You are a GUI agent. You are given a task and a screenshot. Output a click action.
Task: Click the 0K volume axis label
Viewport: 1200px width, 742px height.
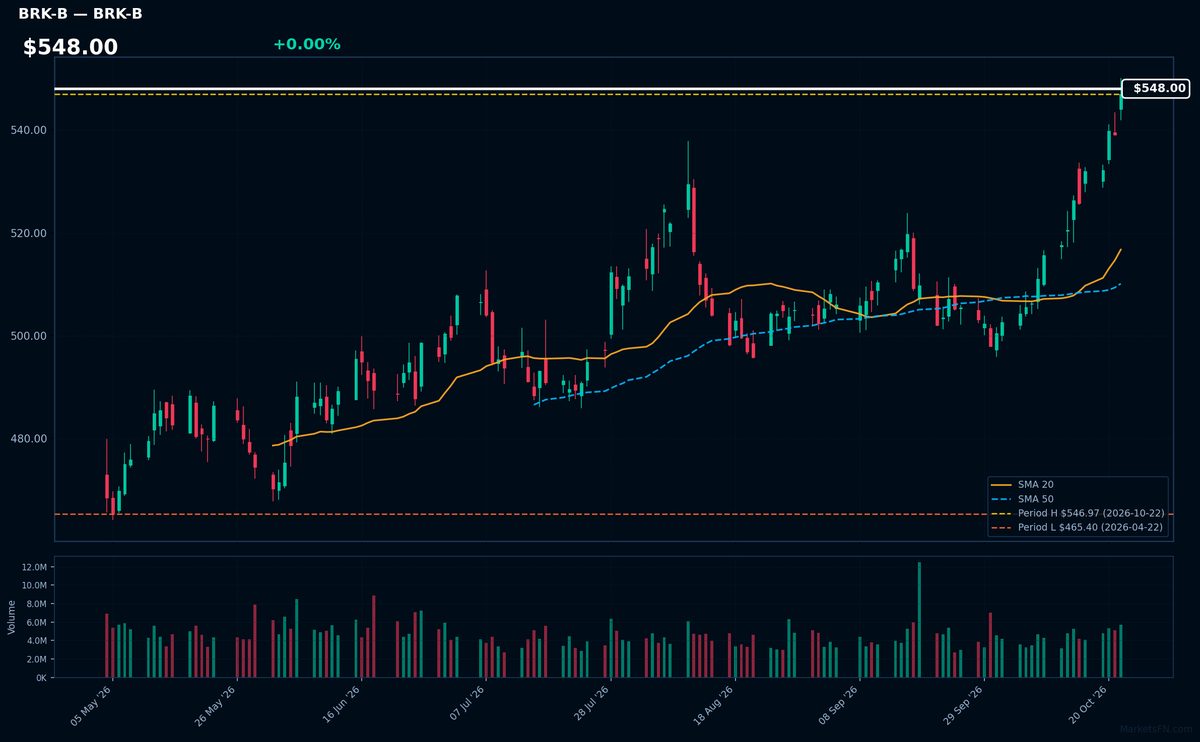pos(41,677)
